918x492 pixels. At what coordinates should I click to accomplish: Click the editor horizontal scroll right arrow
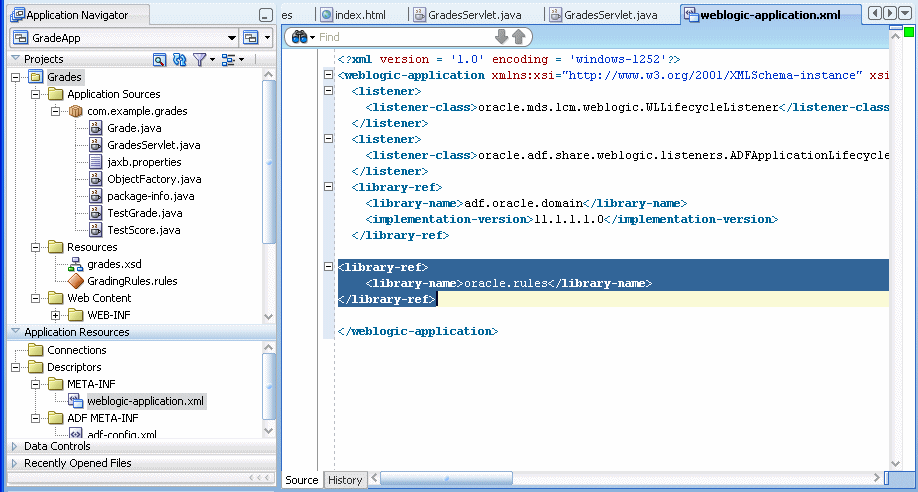click(x=876, y=479)
